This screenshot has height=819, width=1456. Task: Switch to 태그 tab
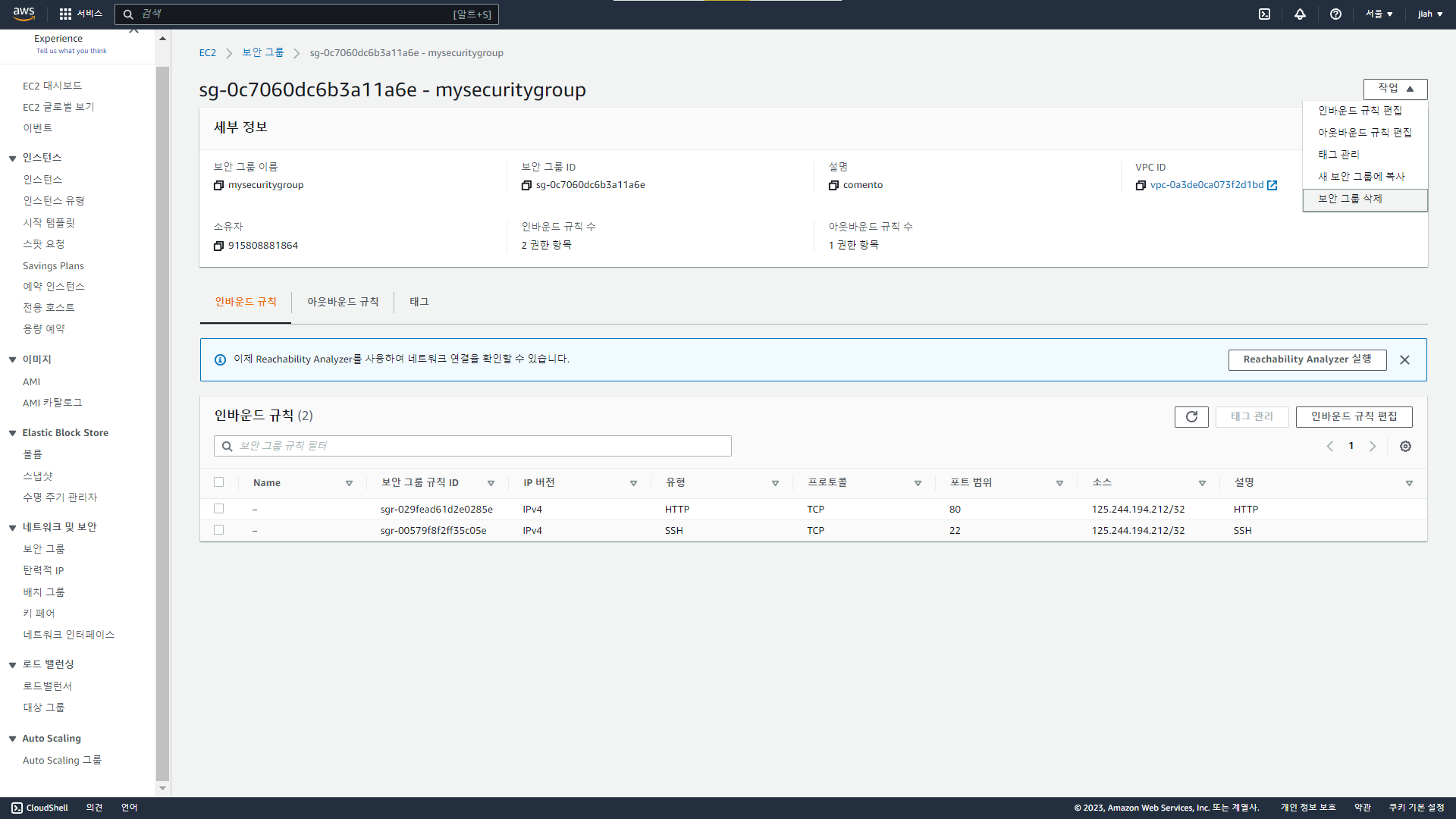point(419,302)
